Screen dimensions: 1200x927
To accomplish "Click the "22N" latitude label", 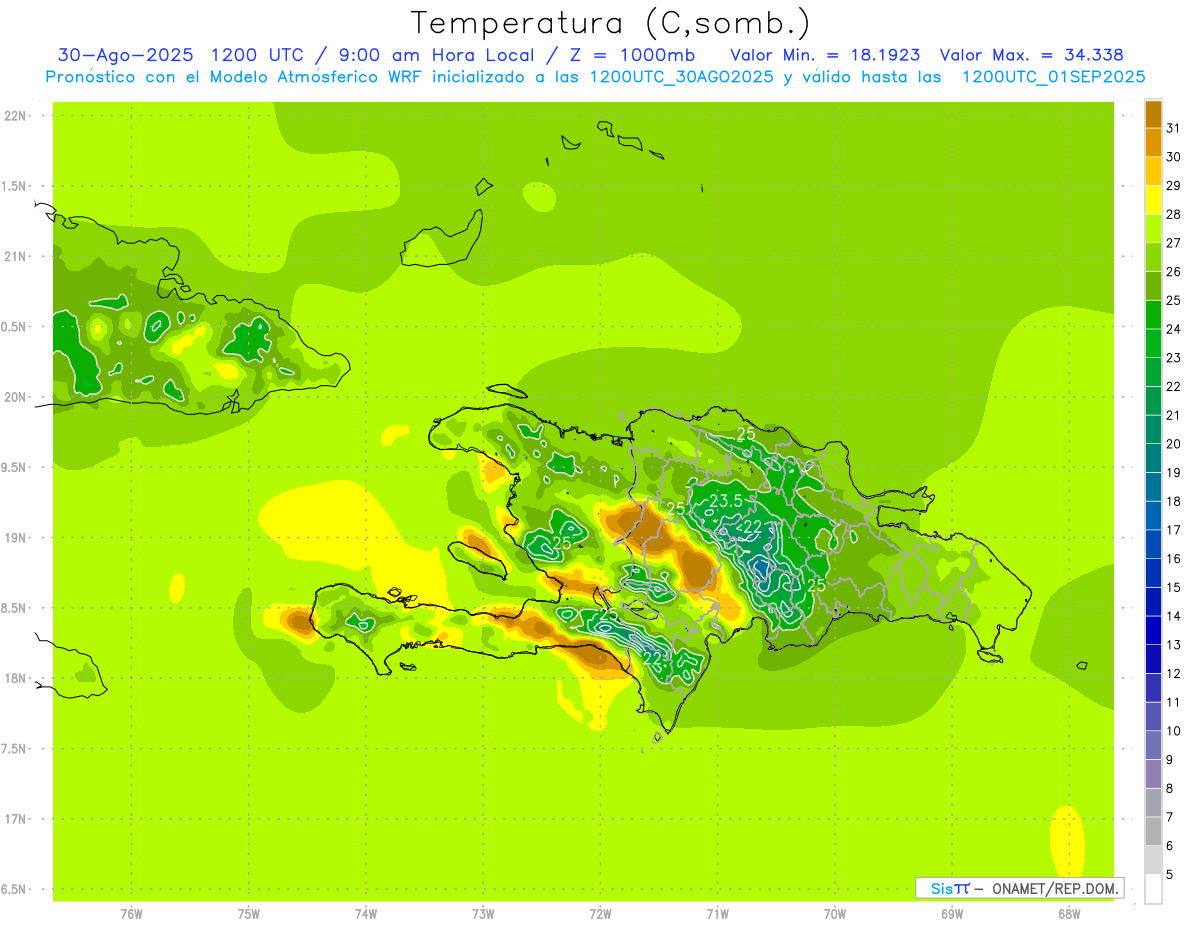I will (15, 116).
